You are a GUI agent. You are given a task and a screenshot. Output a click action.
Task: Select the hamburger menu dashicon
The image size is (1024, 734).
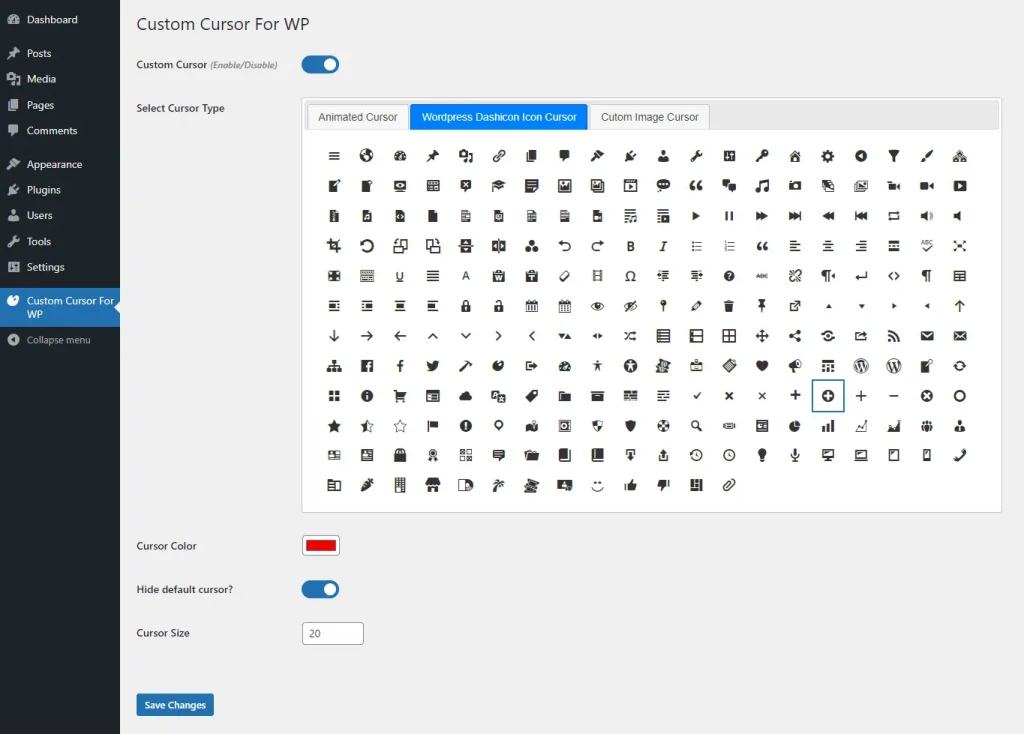pyautogui.click(x=334, y=156)
